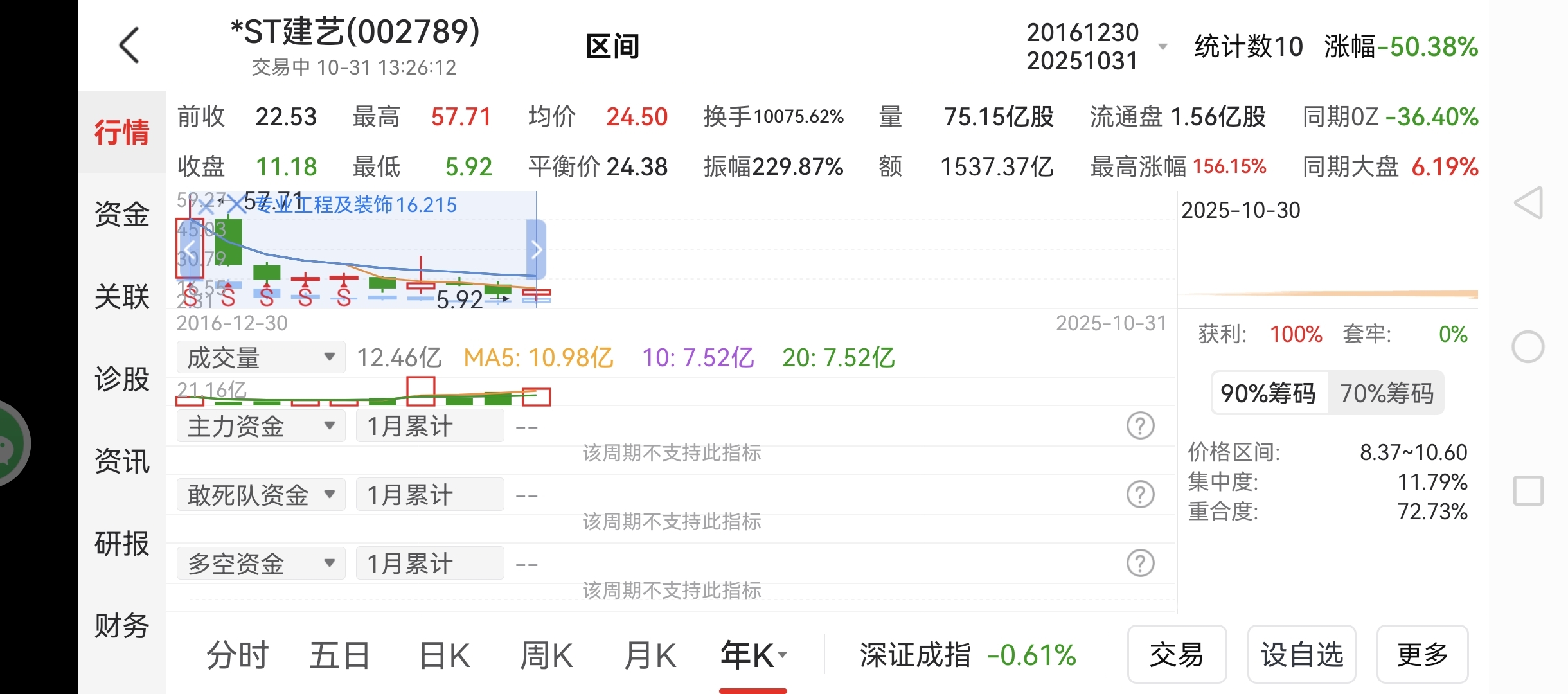Open the 主力资金 indicator dropdown

260,426
